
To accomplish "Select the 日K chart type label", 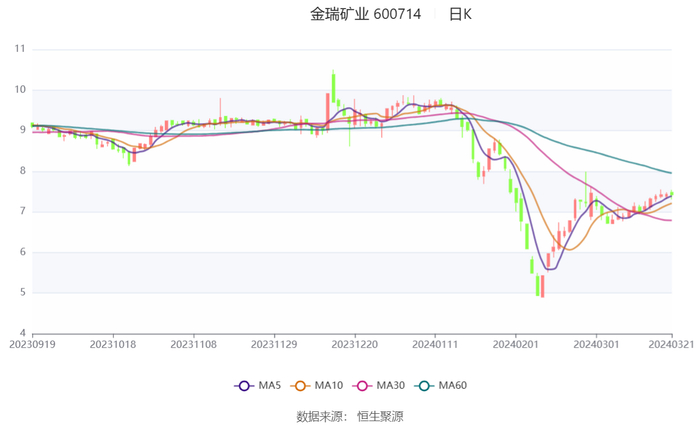I will [x=459, y=14].
